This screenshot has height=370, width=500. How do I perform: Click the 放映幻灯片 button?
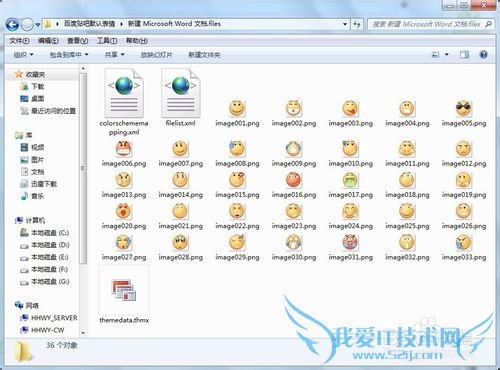pyautogui.click(x=156, y=55)
